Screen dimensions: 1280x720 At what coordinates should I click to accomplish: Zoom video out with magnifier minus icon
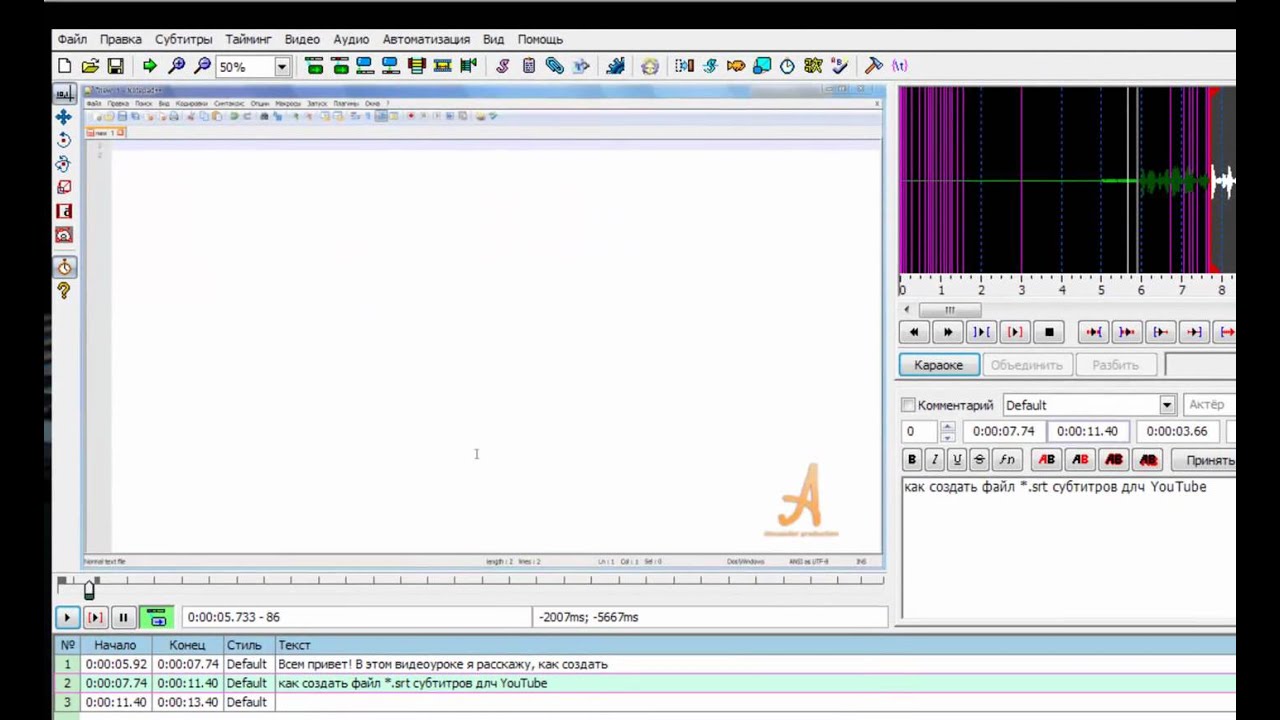coord(202,66)
